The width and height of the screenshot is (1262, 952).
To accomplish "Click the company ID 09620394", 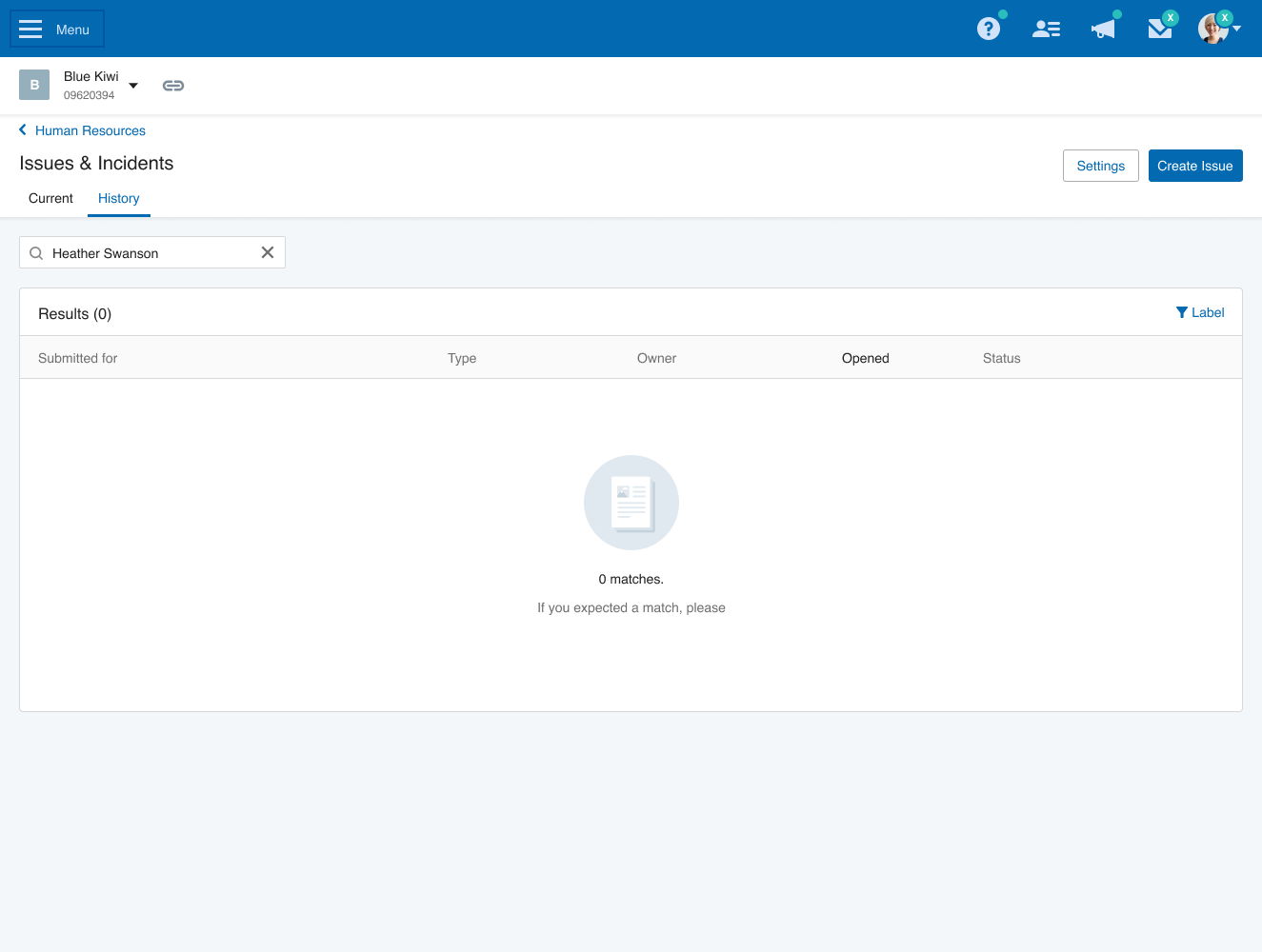I will [x=90, y=95].
